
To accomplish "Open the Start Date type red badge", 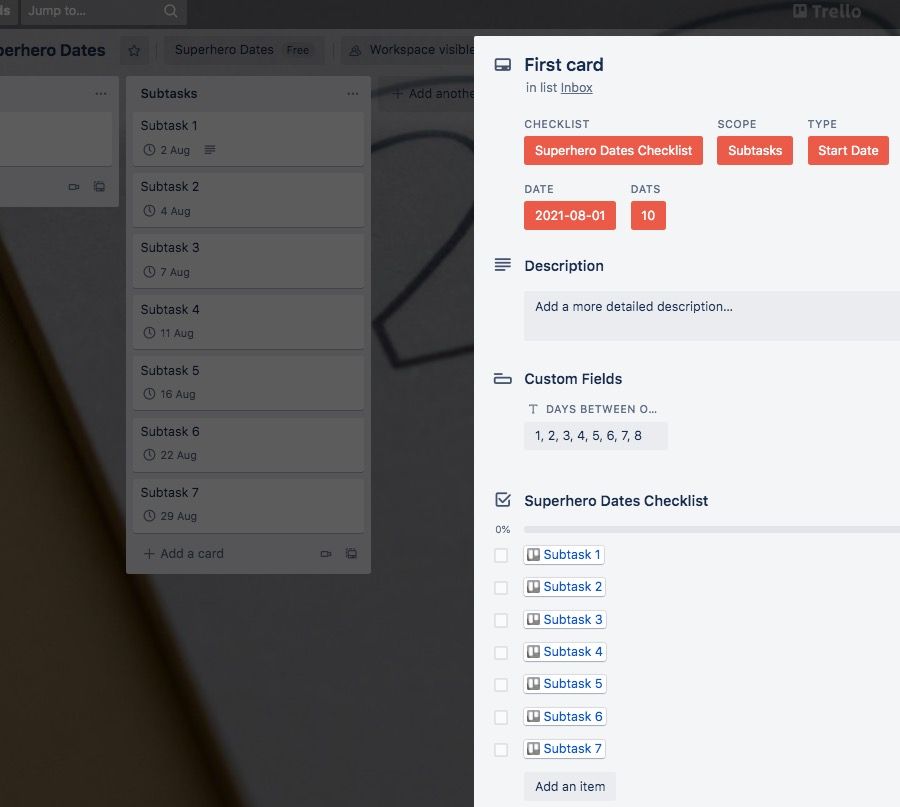I will click(x=848, y=150).
